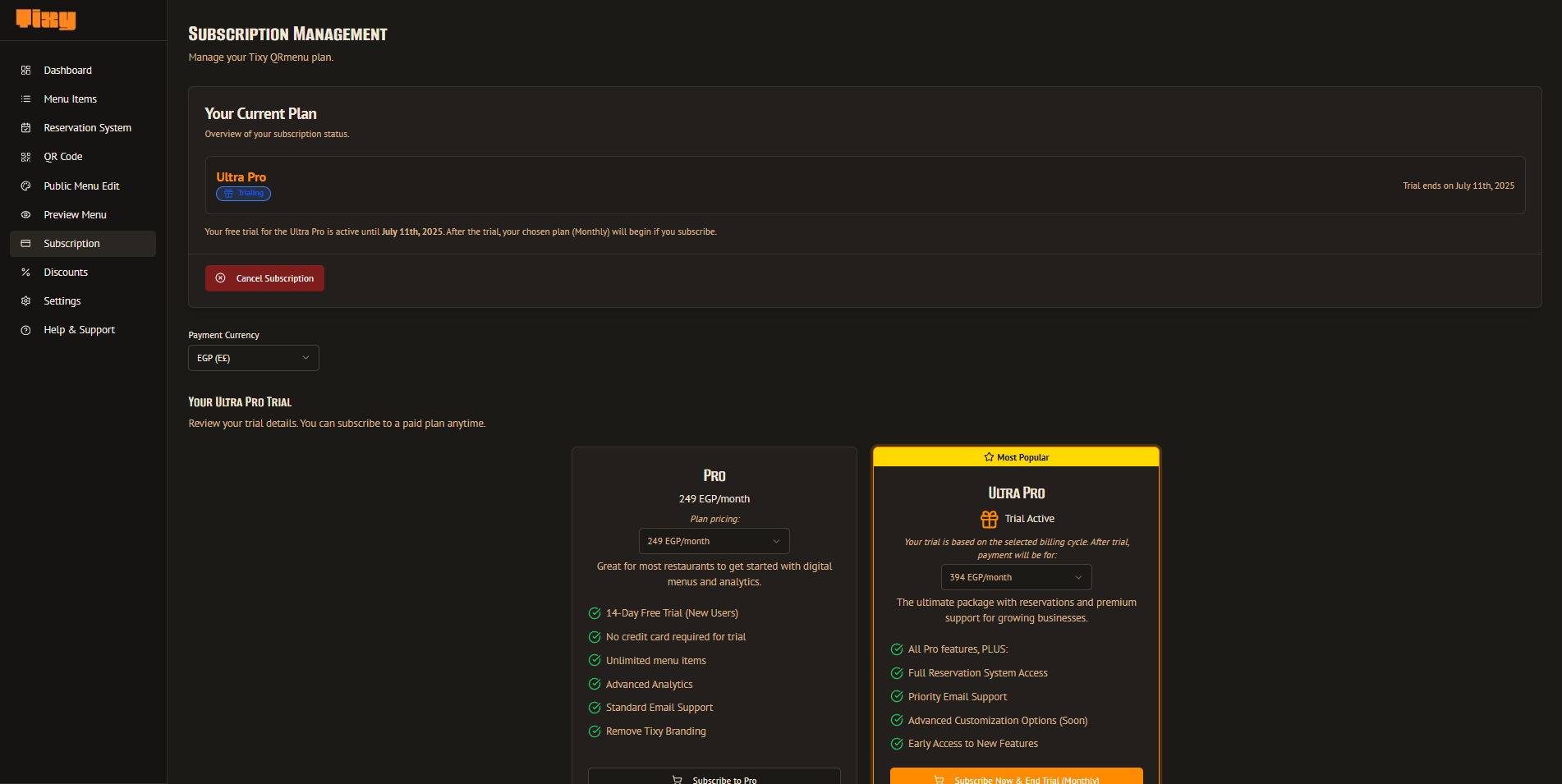The height and width of the screenshot is (784, 1562).
Task: Click the Menu Items list icon
Action: pos(25,99)
